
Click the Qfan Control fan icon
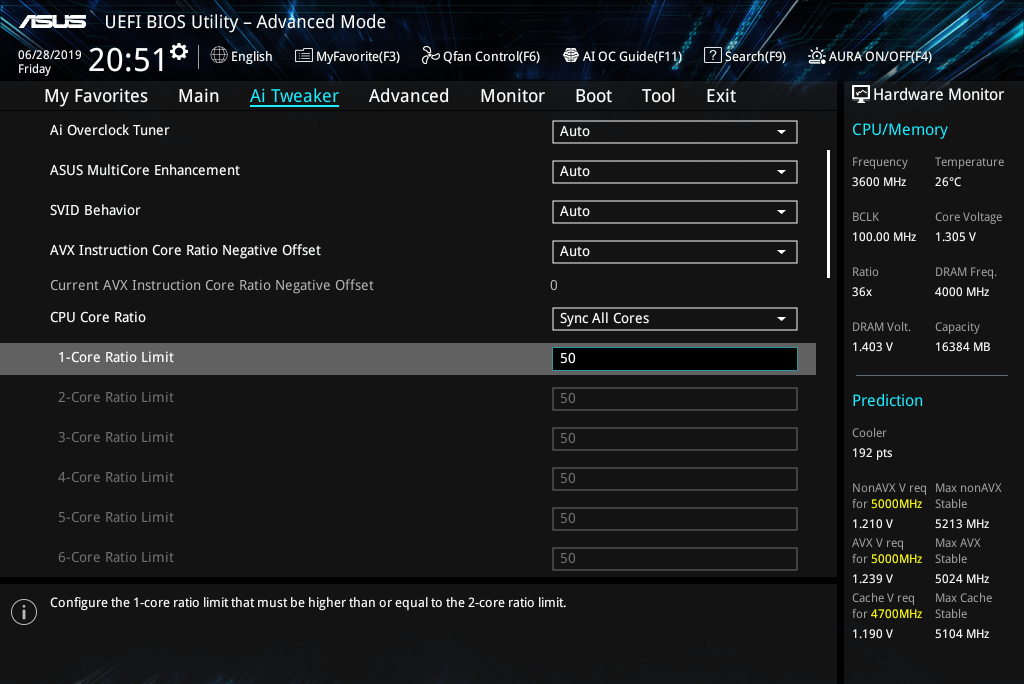(431, 56)
